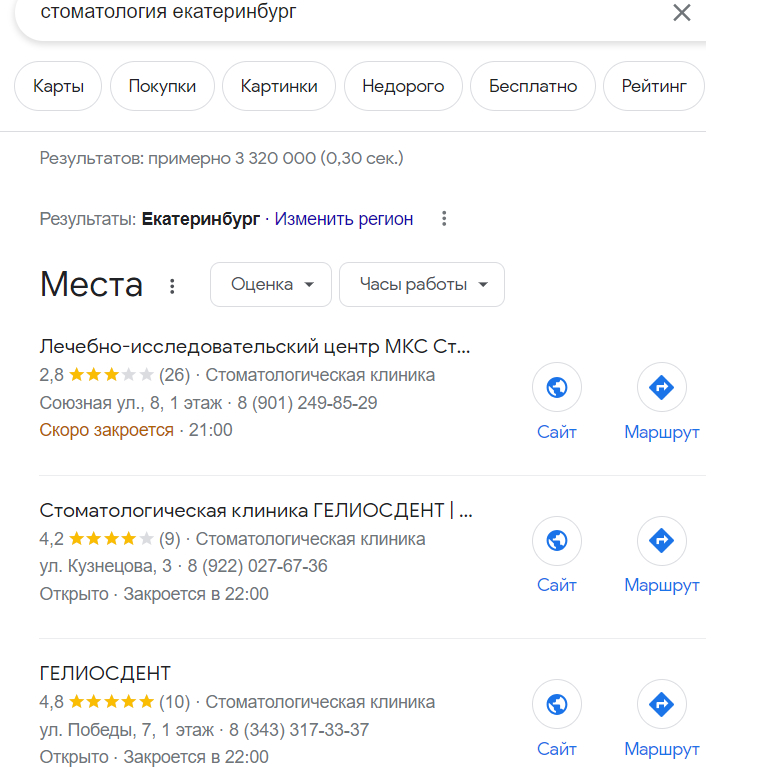Open website icon for Стоматологическая клиника ГЕЛИОСДЕНТ
The height and width of the screenshot is (772, 767).
(557, 541)
